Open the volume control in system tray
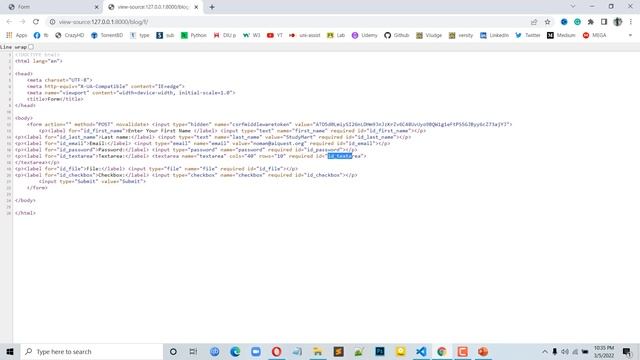 coord(565,351)
